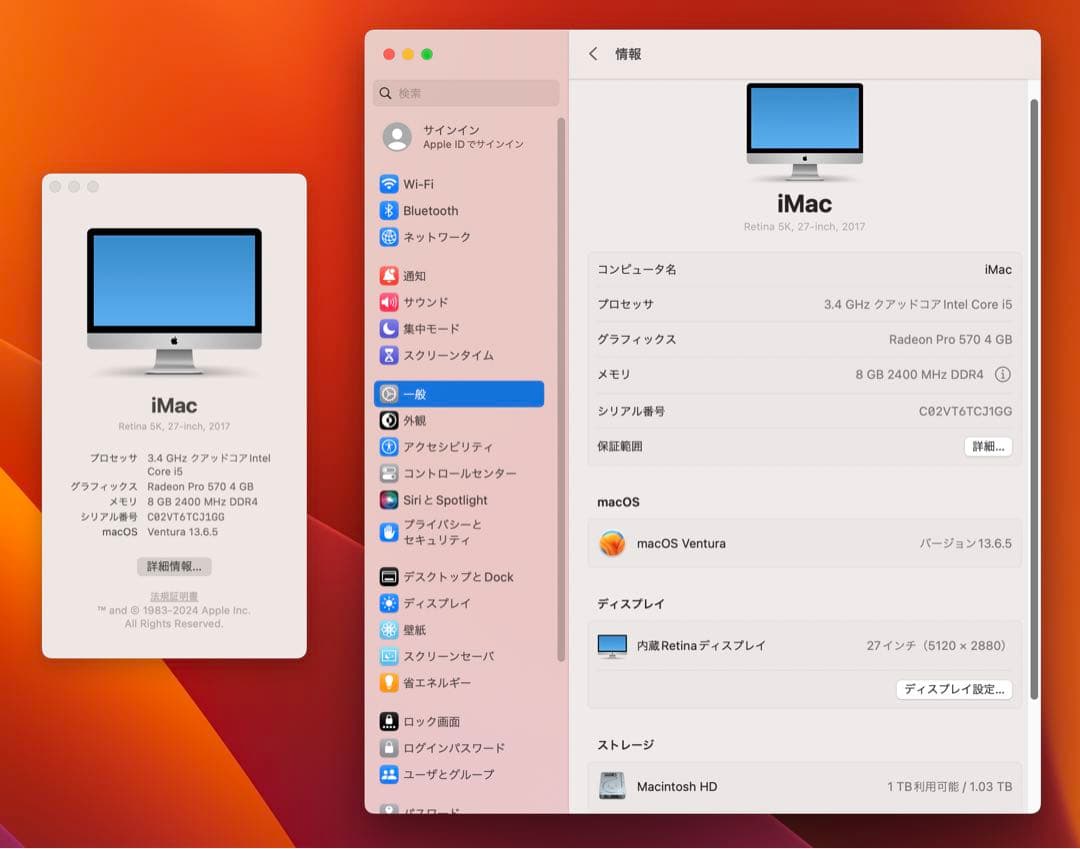Click the ディスプレイ設定... button

click(954, 689)
